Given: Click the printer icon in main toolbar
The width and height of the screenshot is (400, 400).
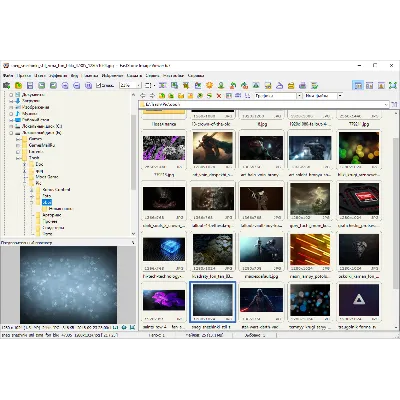Looking at the screenshot, I should tap(303, 86).
